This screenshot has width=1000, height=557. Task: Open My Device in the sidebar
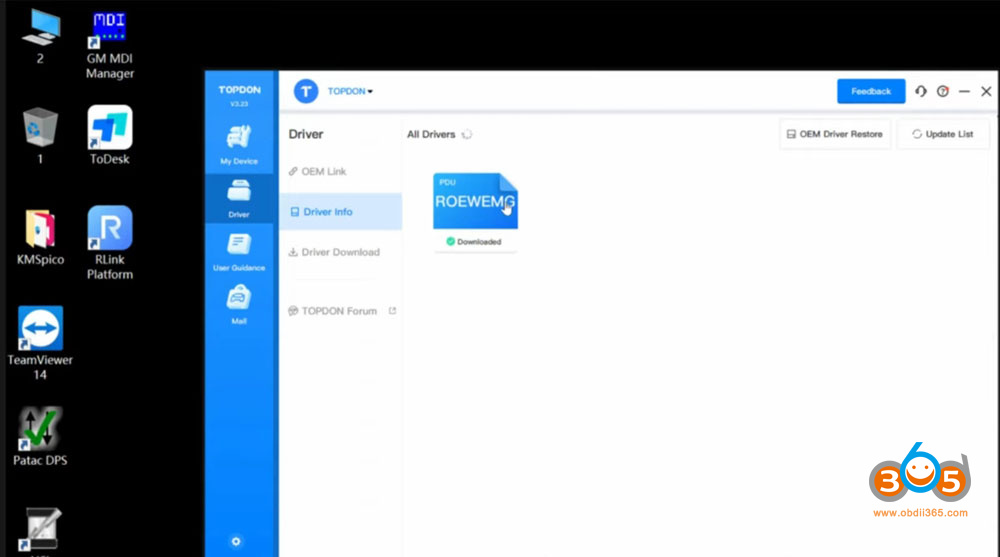point(239,144)
